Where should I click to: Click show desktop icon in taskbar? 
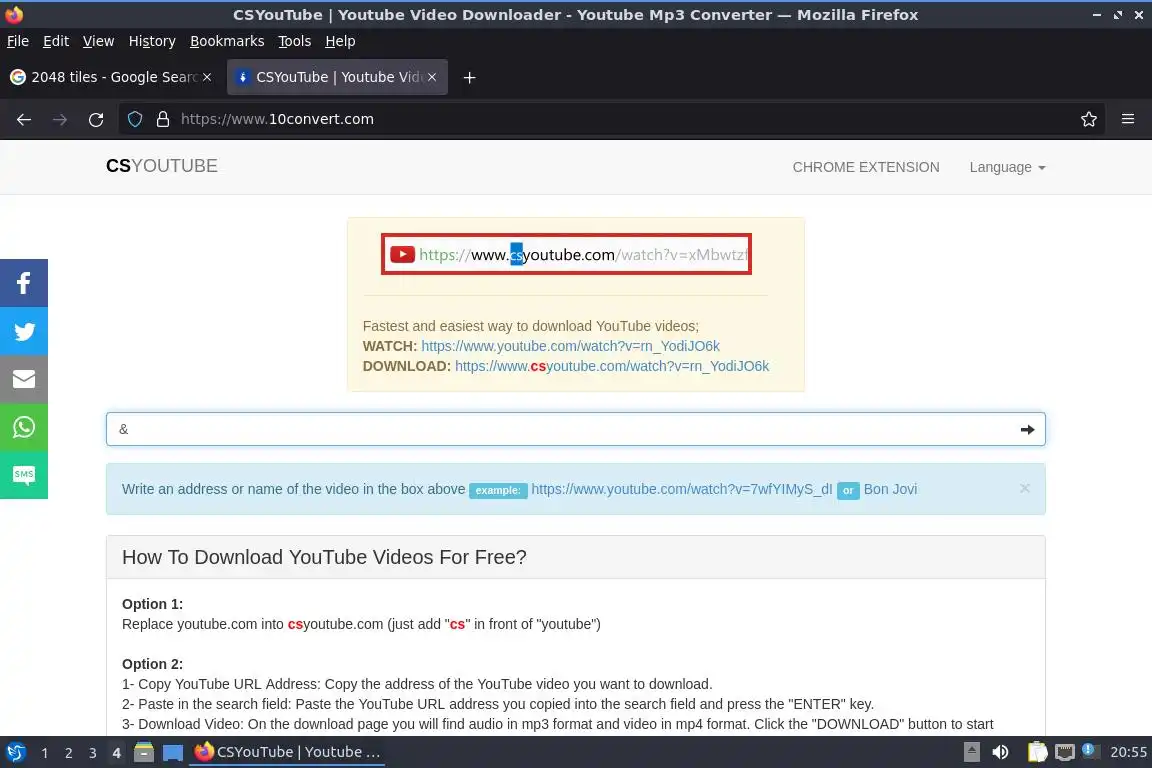(173, 753)
